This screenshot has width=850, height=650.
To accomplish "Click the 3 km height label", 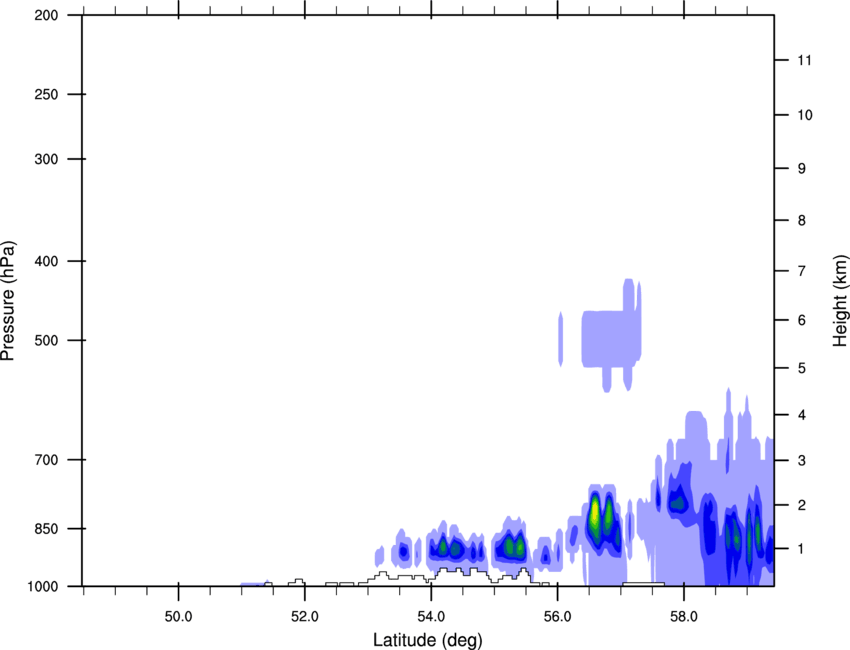I will click(x=802, y=460).
